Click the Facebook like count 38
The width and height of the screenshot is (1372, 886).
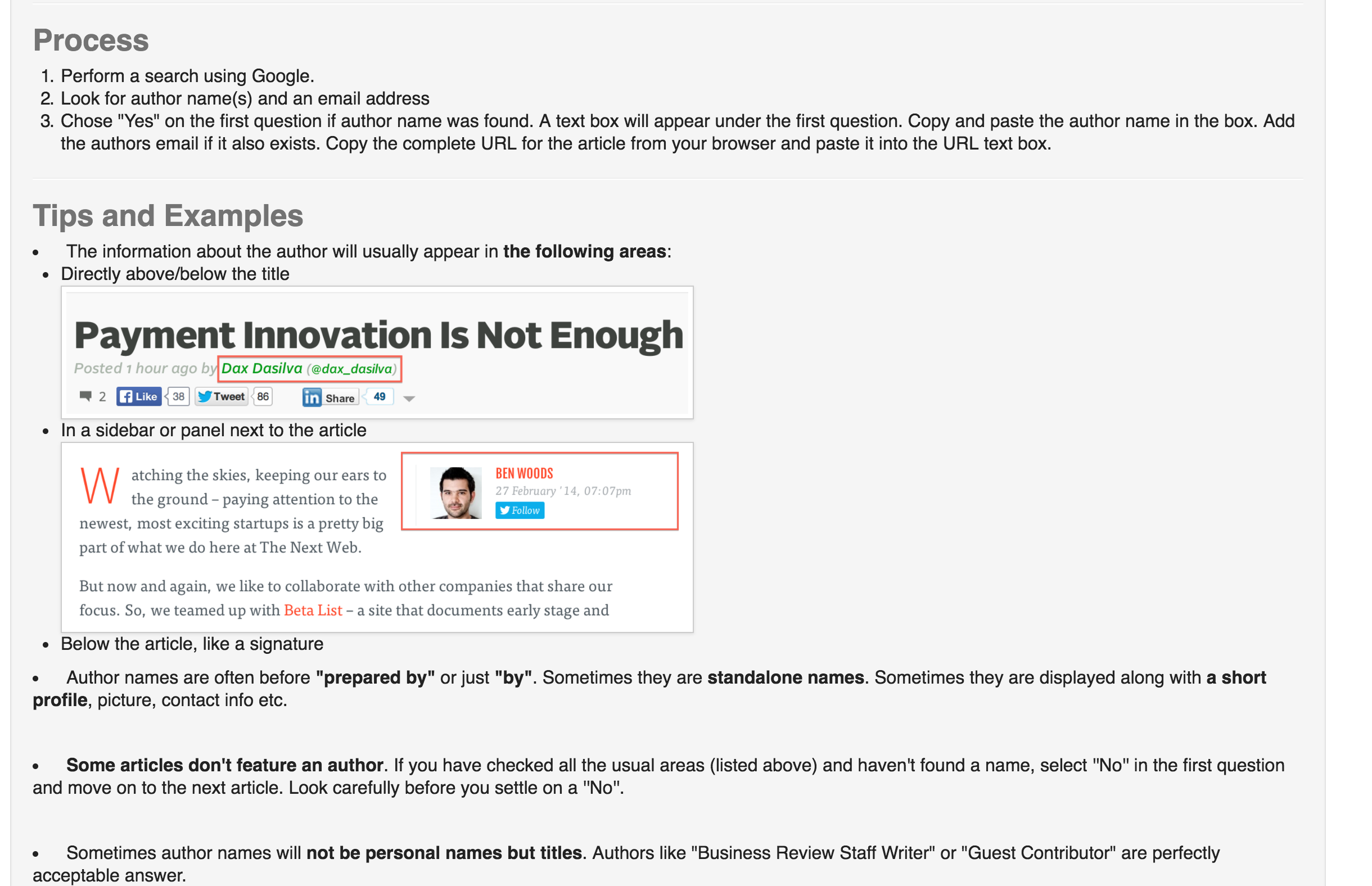[178, 396]
